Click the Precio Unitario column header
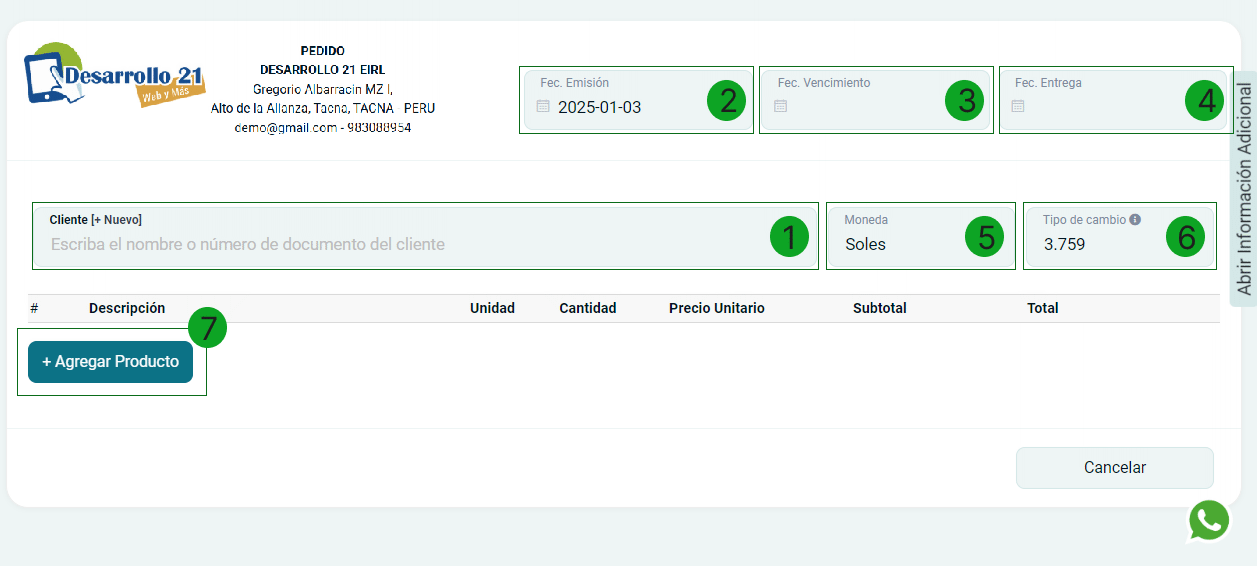1257x566 pixels. point(716,308)
